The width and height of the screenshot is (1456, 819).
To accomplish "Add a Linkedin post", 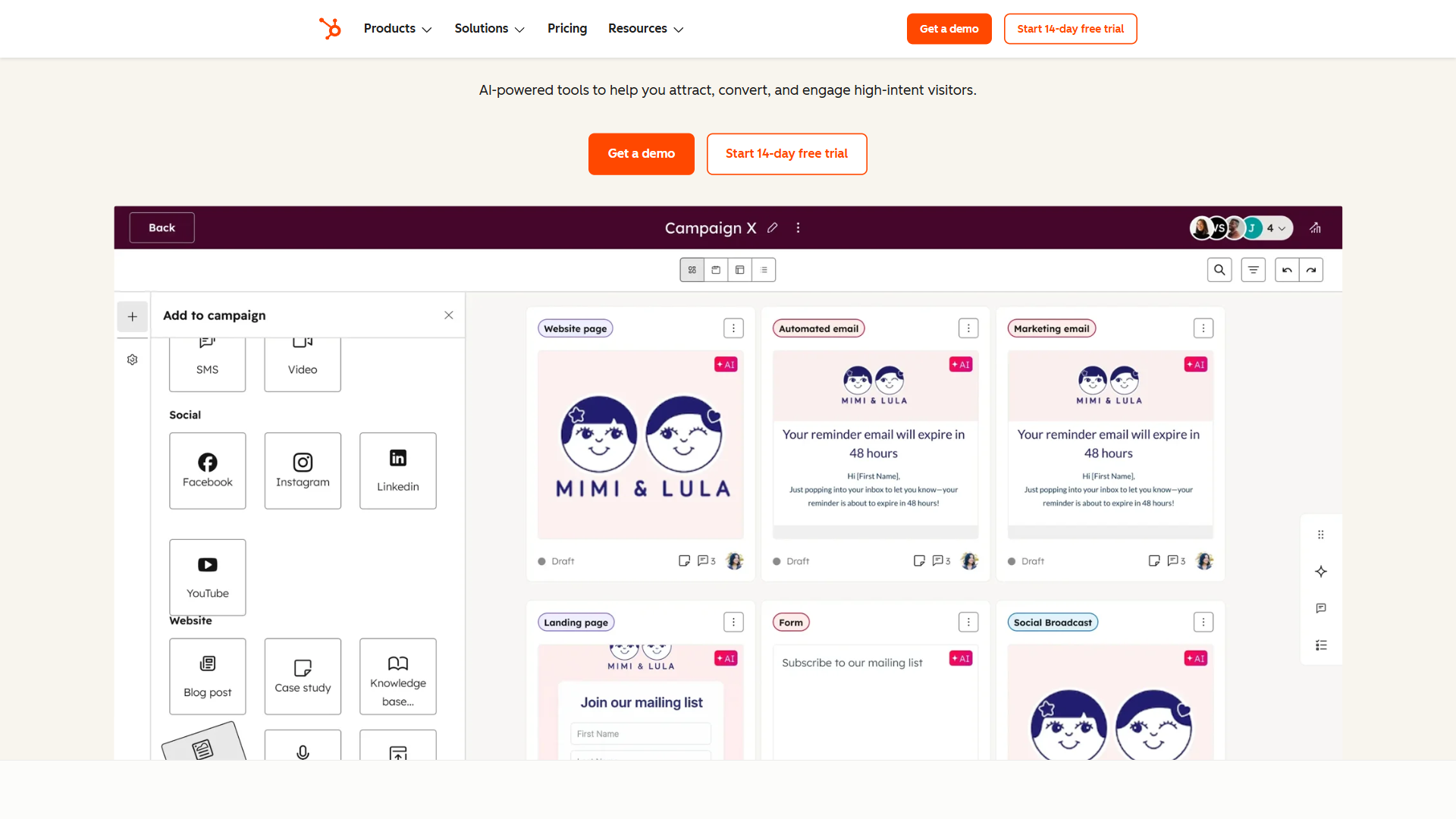I will tap(398, 471).
